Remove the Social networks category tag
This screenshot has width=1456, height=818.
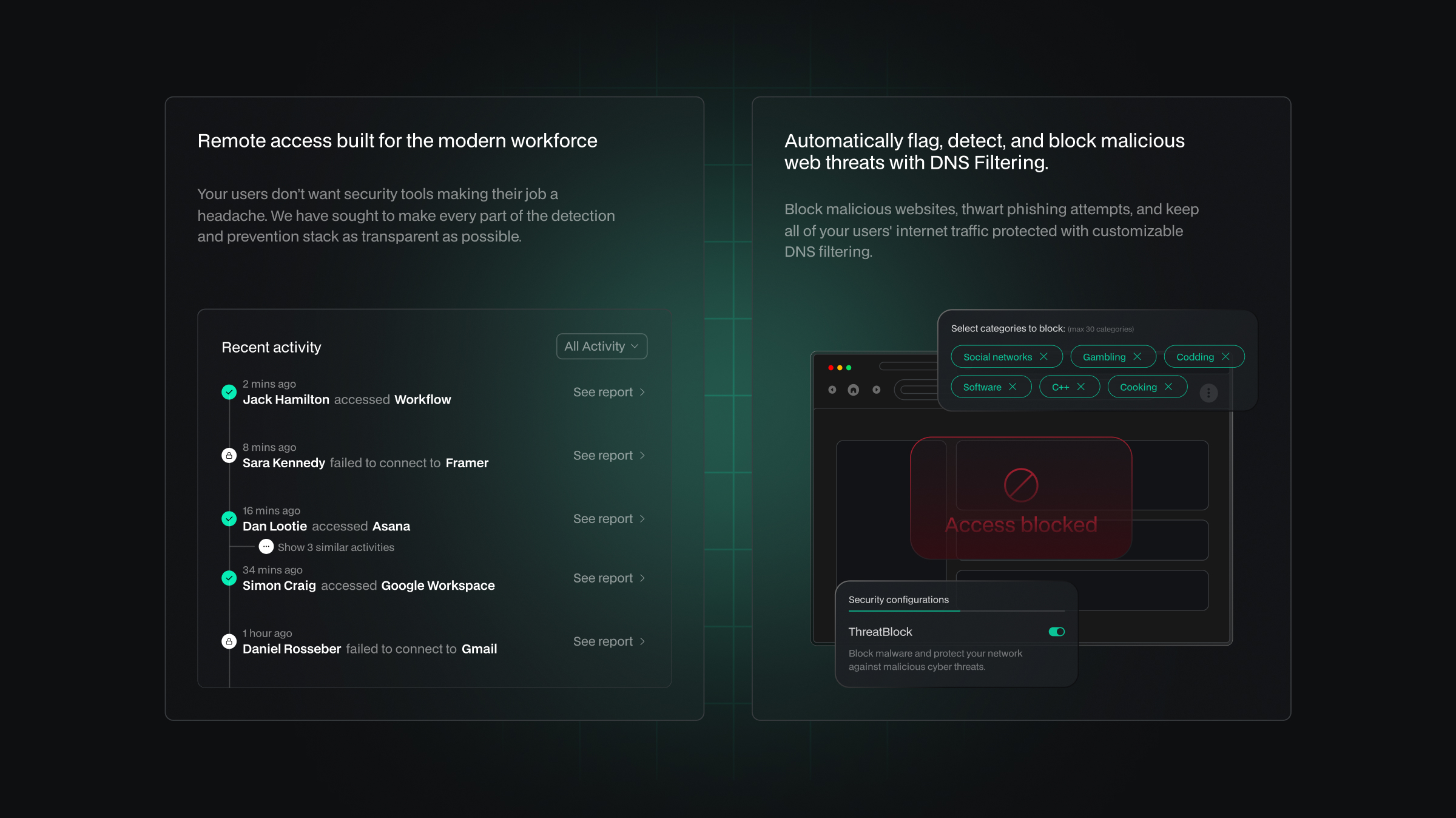coord(1043,357)
